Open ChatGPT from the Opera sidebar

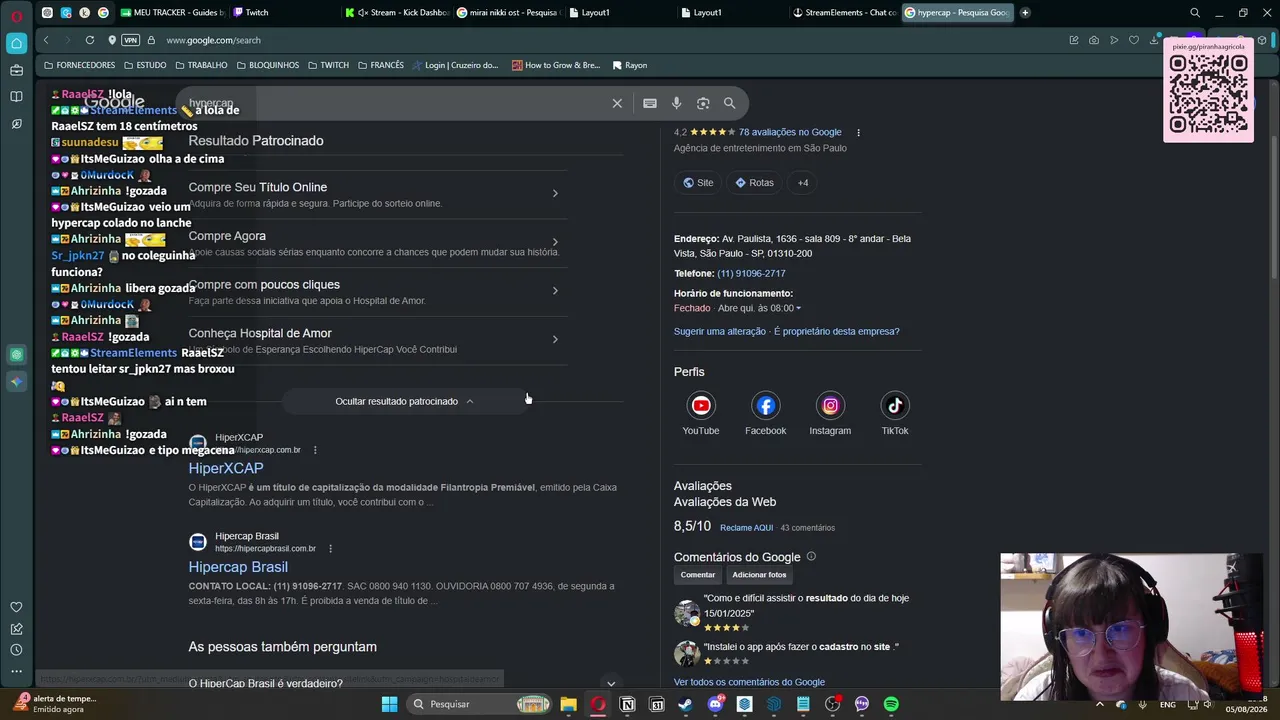click(16, 355)
